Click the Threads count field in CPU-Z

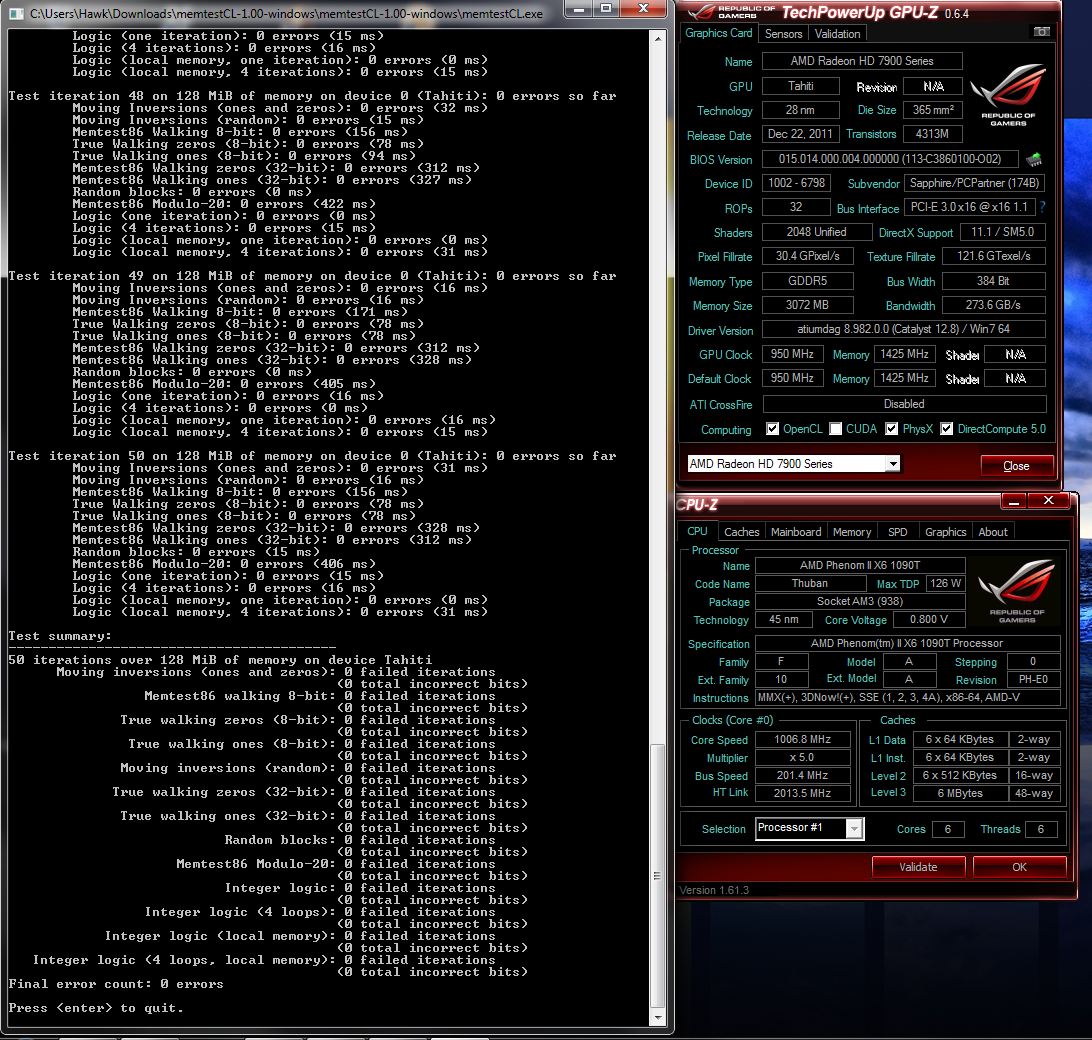click(x=1040, y=829)
